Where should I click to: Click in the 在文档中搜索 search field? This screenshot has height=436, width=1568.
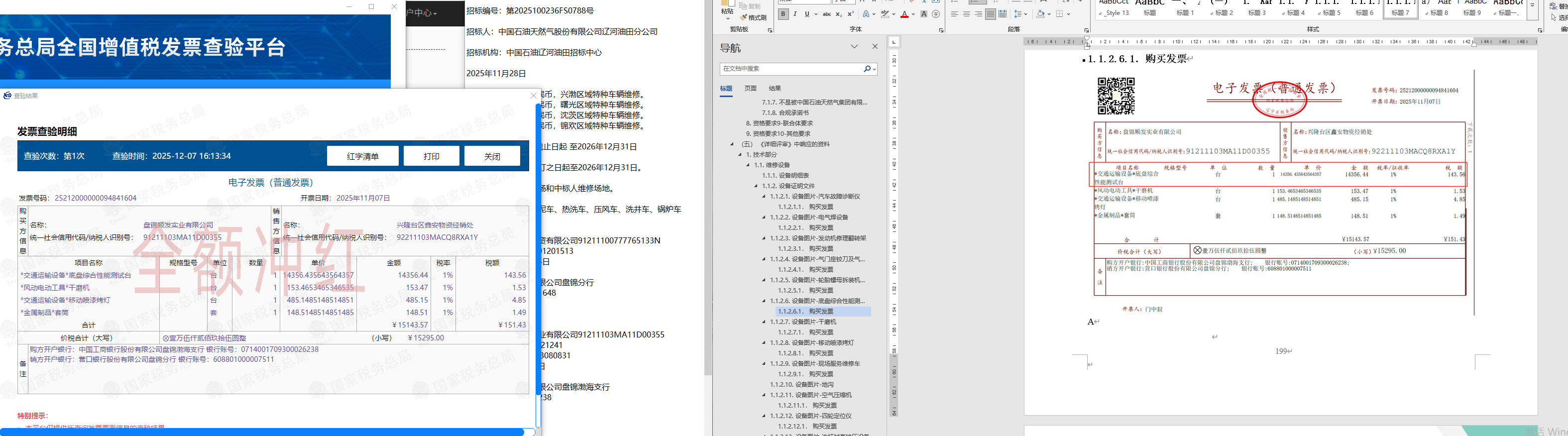(x=791, y=69)
